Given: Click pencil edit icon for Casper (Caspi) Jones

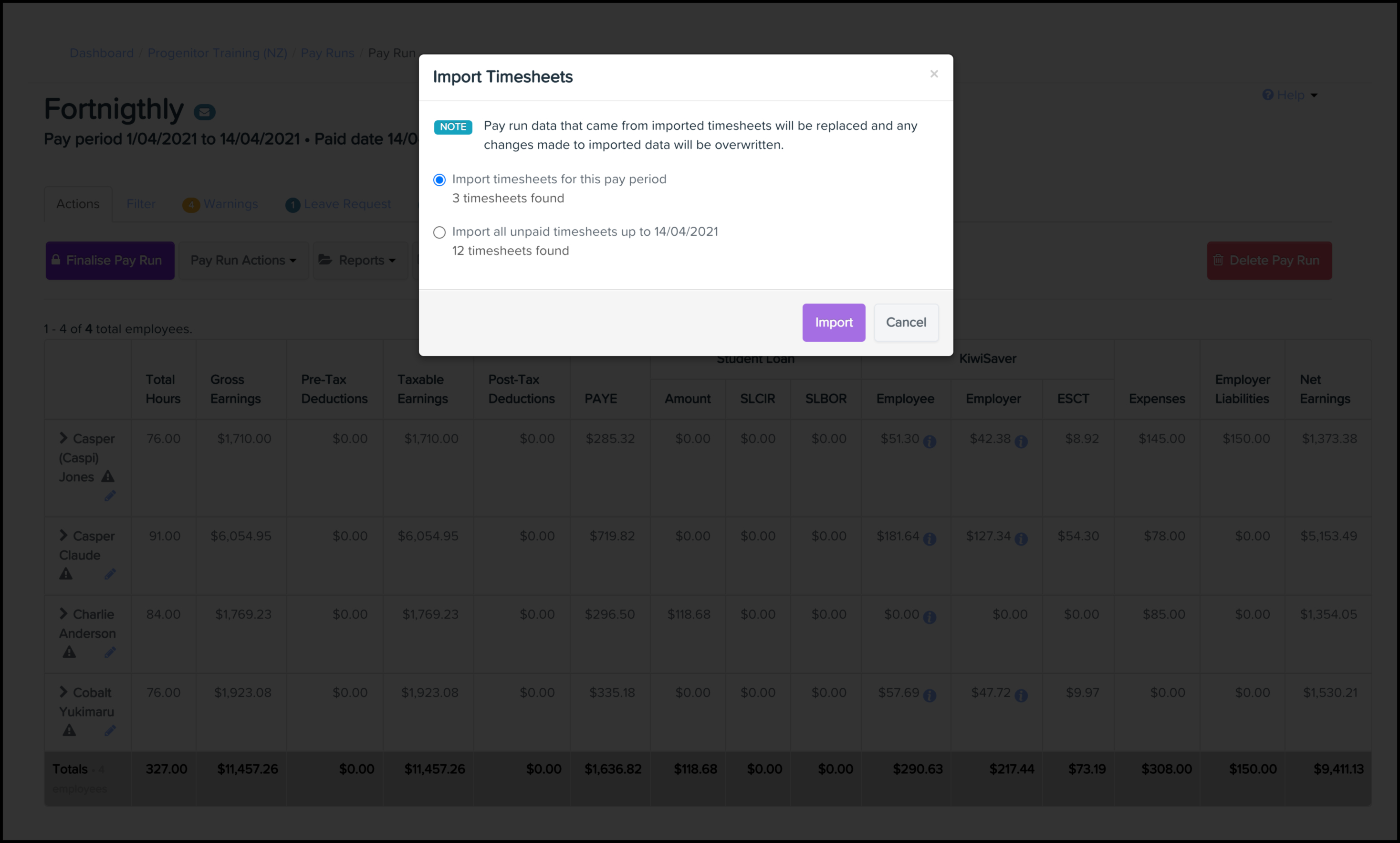Looking at the screenshot, I should click(110, 496).
